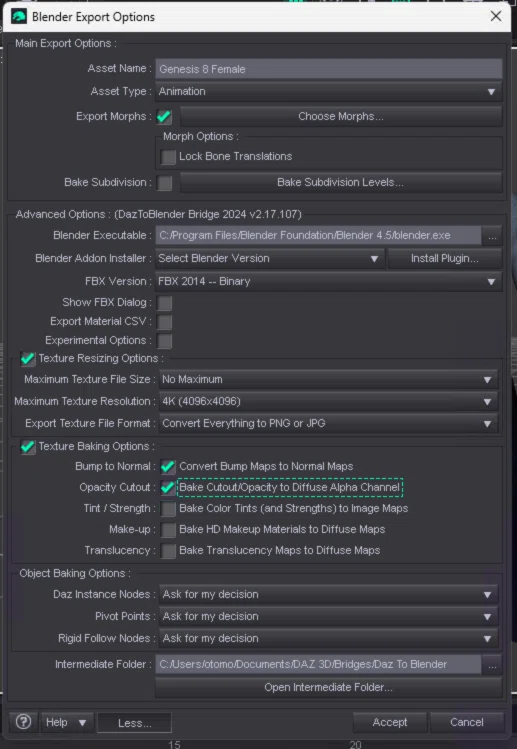Click the Cancel button
Viewport: 517px width, 749px height.
(x=467, y=722)
